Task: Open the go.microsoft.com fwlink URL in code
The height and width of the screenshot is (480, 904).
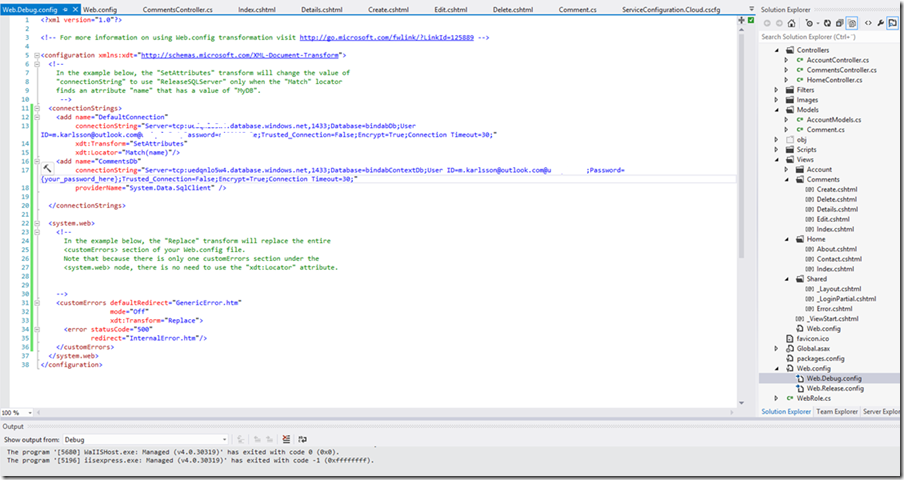Action: coord(386,37)
